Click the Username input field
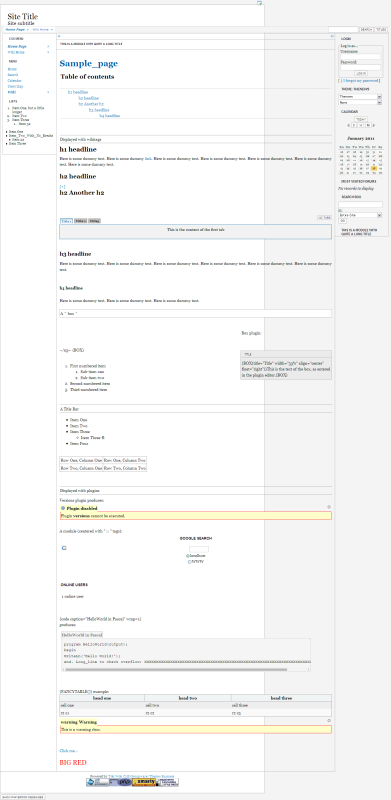Screen dimensions: 391x800 [360, 57]
